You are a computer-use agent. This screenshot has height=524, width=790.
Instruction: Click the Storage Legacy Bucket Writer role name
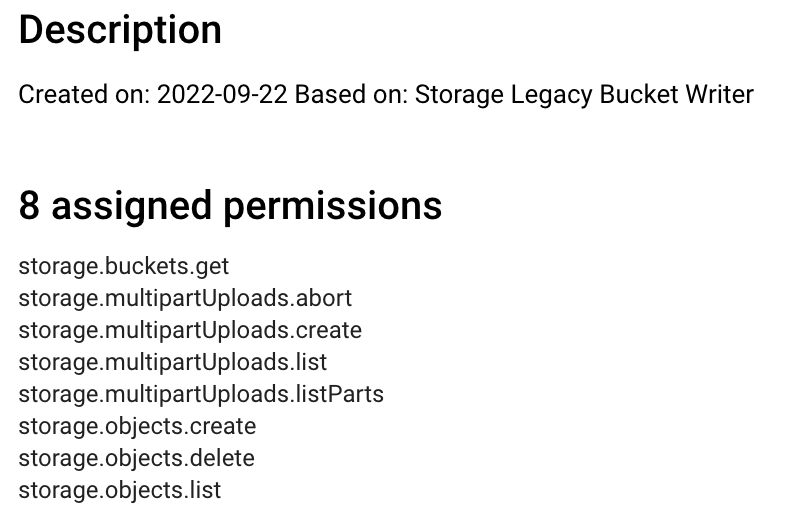(x=584, y=95)
